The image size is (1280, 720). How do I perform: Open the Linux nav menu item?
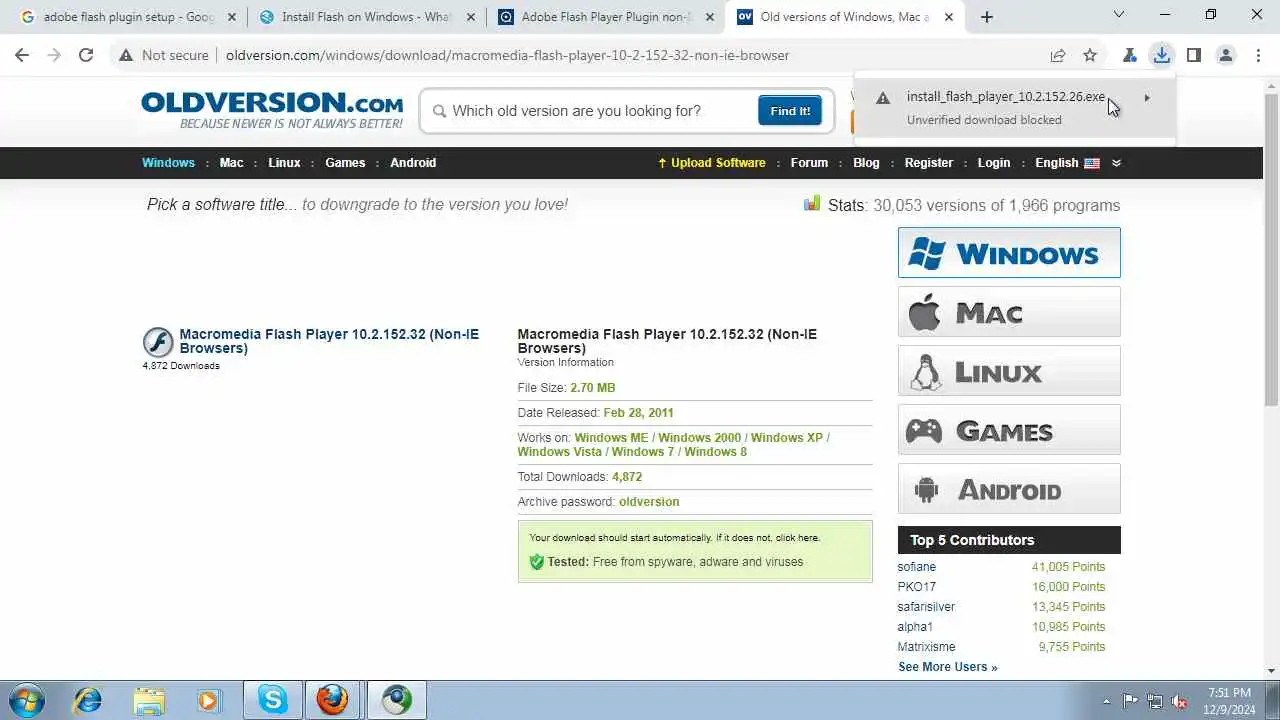(284, 162)
